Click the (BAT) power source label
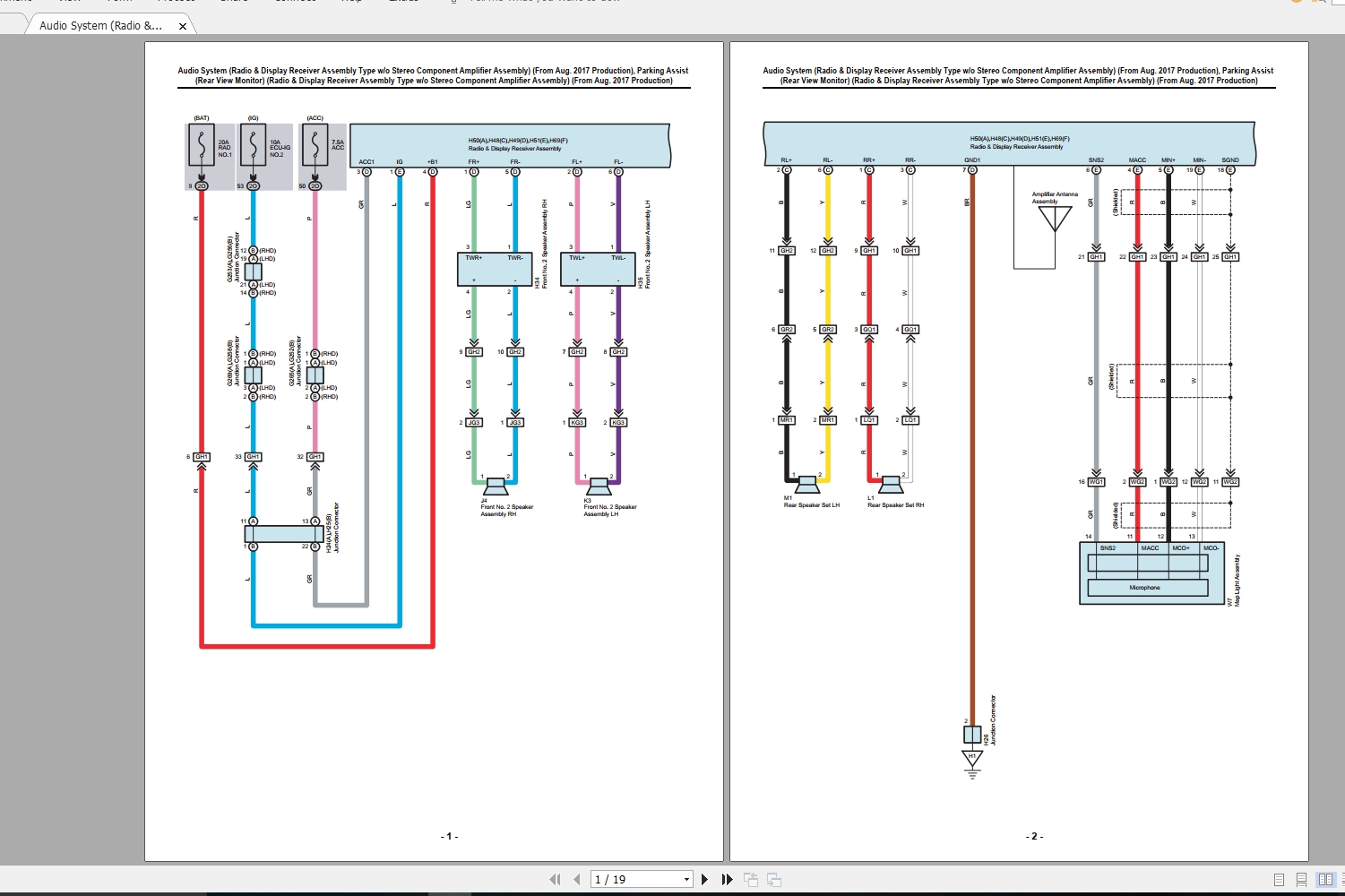The width and height of the screenshot is (1345, 896). (x=202, y=118)
